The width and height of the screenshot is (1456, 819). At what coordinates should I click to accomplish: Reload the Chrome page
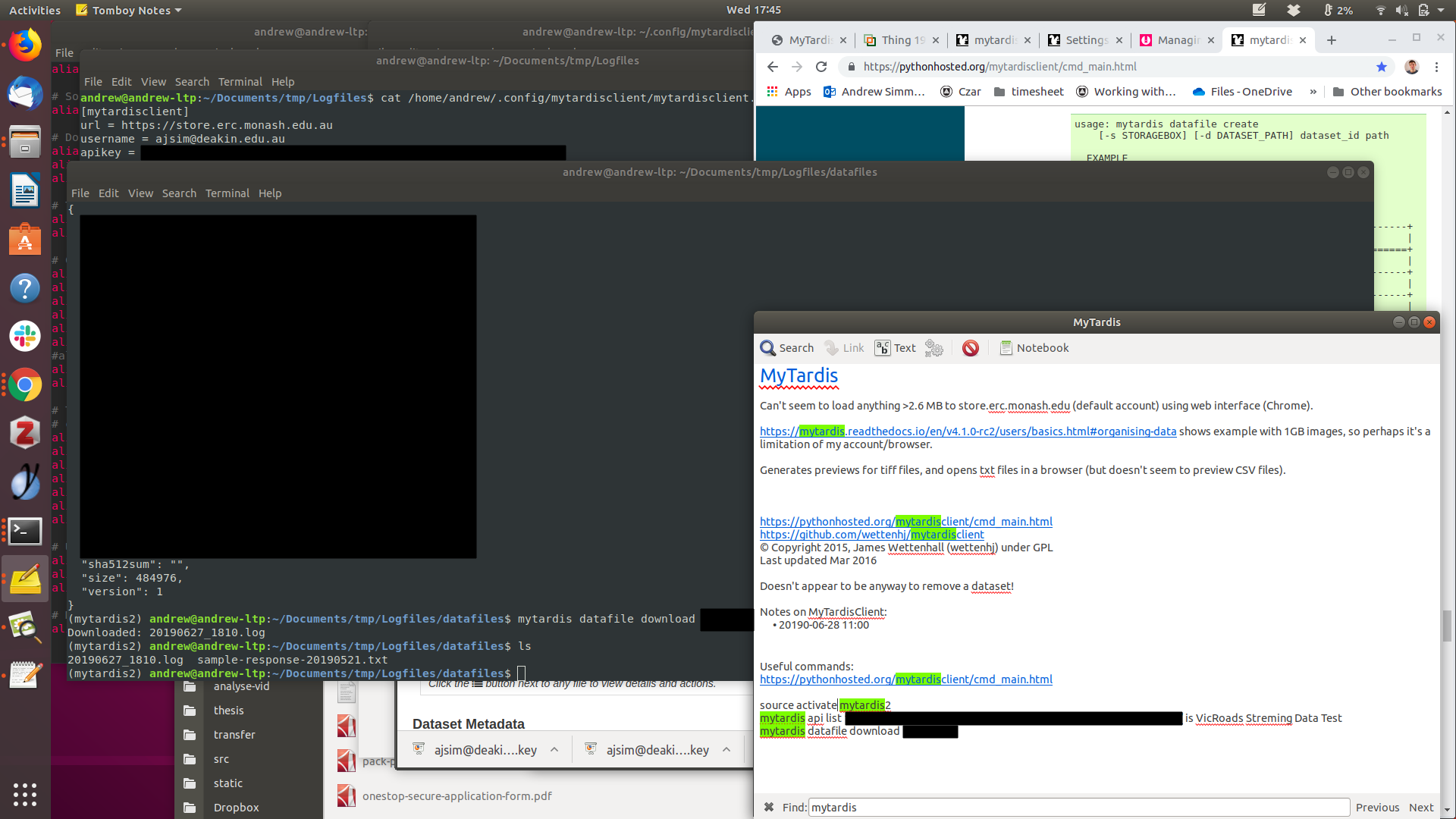pos(821,67)
